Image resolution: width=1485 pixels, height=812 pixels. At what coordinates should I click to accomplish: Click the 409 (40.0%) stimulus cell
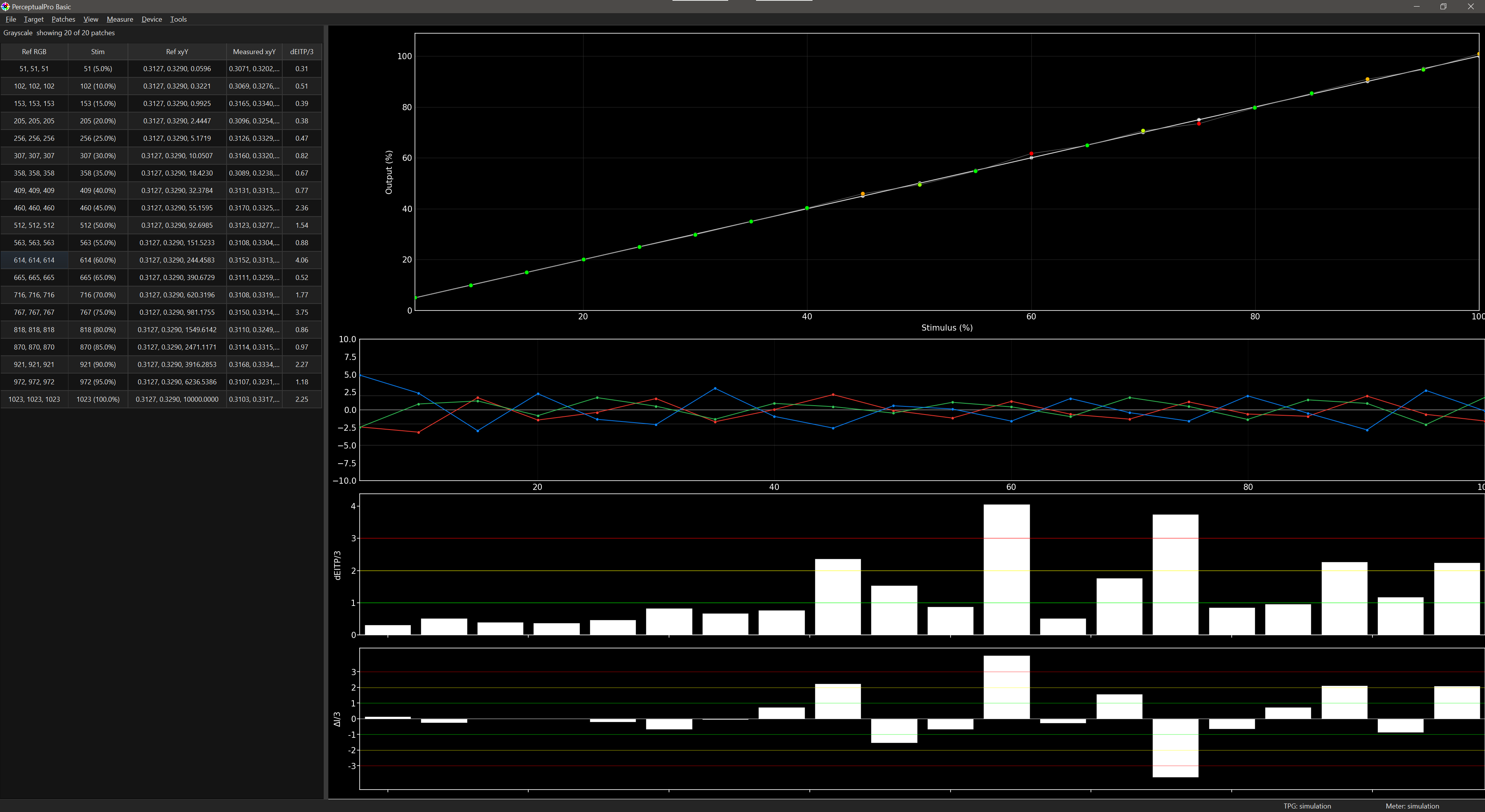[98, 190]
